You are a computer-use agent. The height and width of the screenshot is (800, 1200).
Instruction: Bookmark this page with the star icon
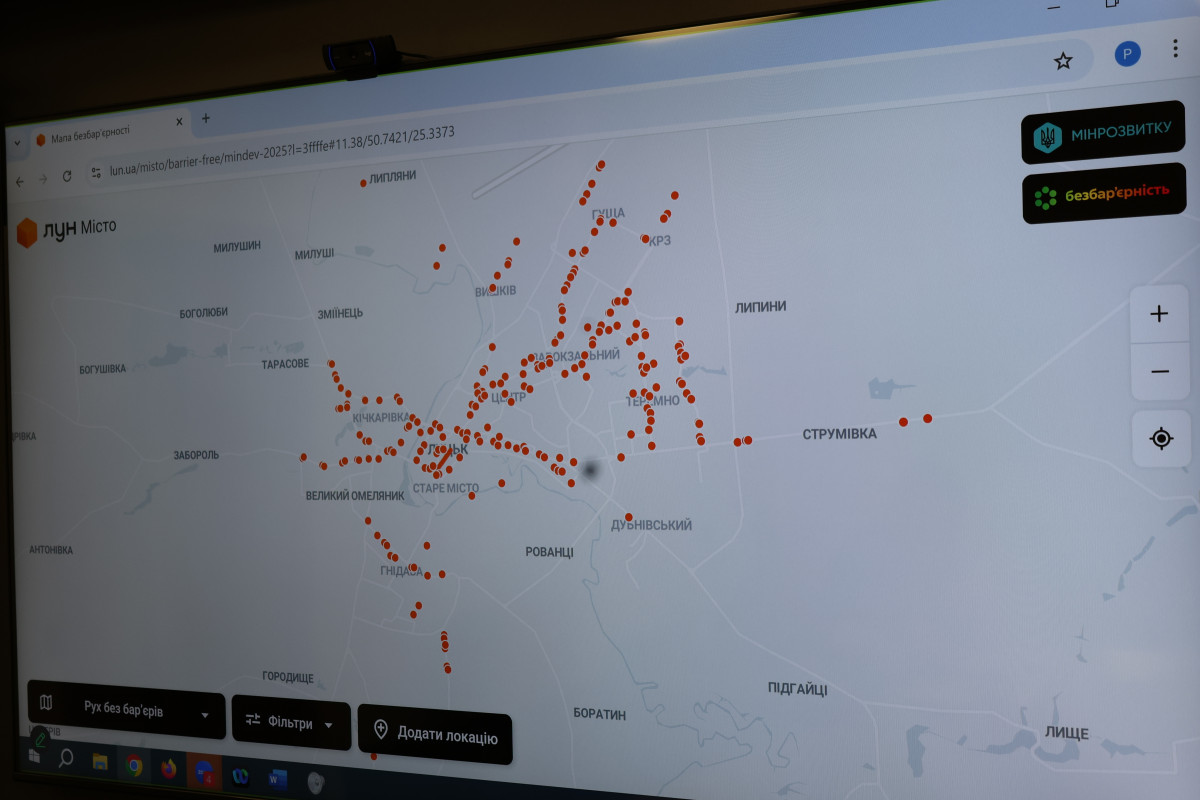[1063, 61]
